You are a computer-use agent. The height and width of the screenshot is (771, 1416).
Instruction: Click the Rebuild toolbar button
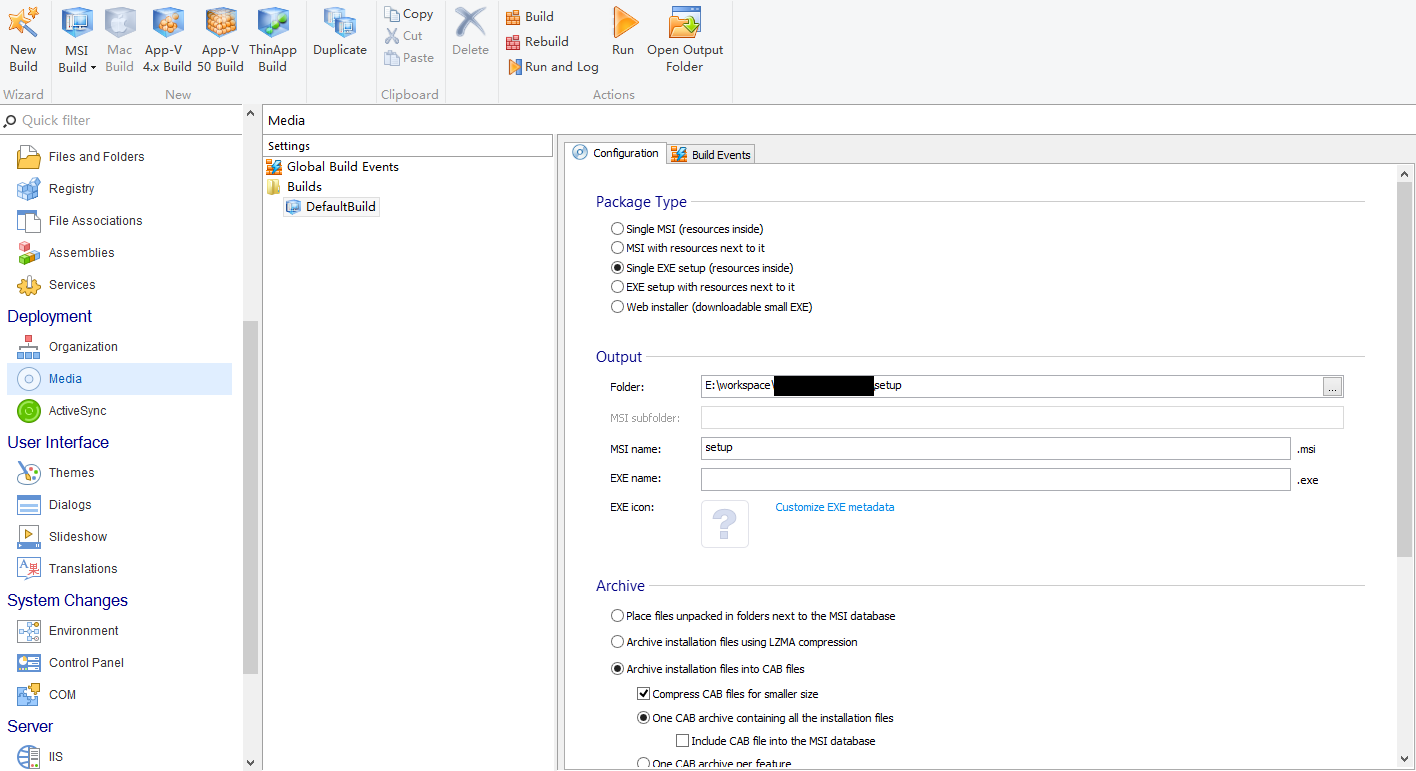click(x=537, y=42)
